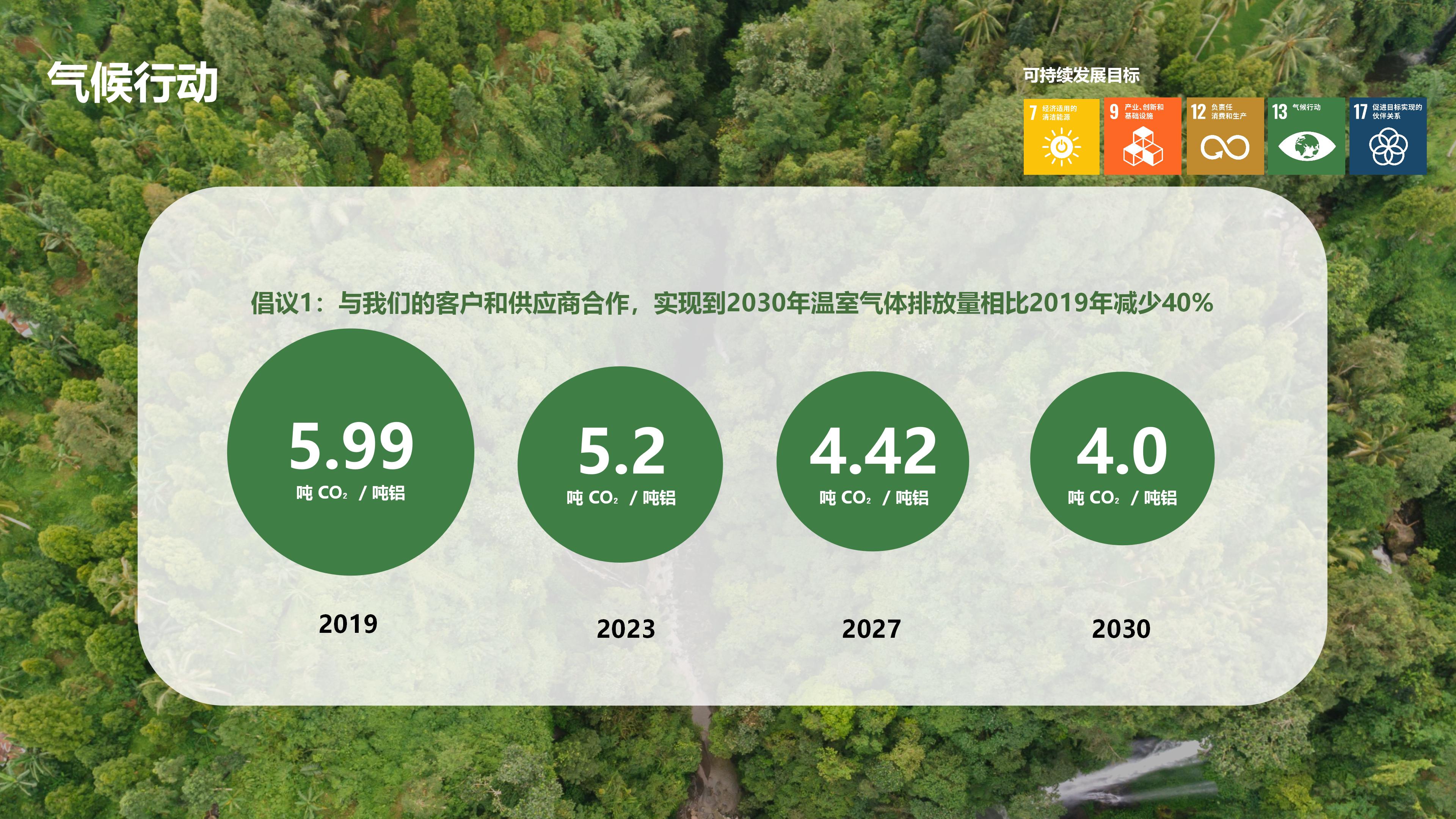Click the interlocking circles symbol in tile 17
The image size is (1456, 819).
1388,147
